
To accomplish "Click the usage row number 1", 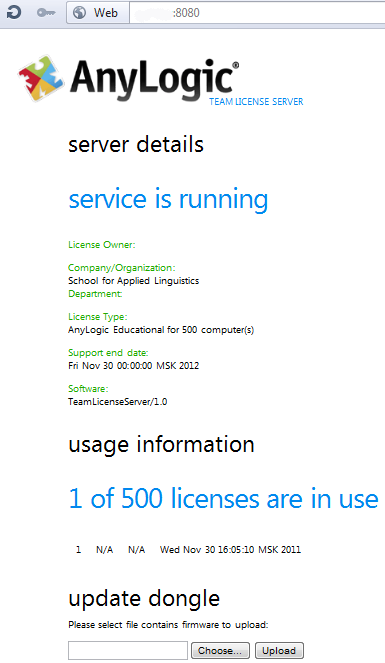I will point(78,550).
